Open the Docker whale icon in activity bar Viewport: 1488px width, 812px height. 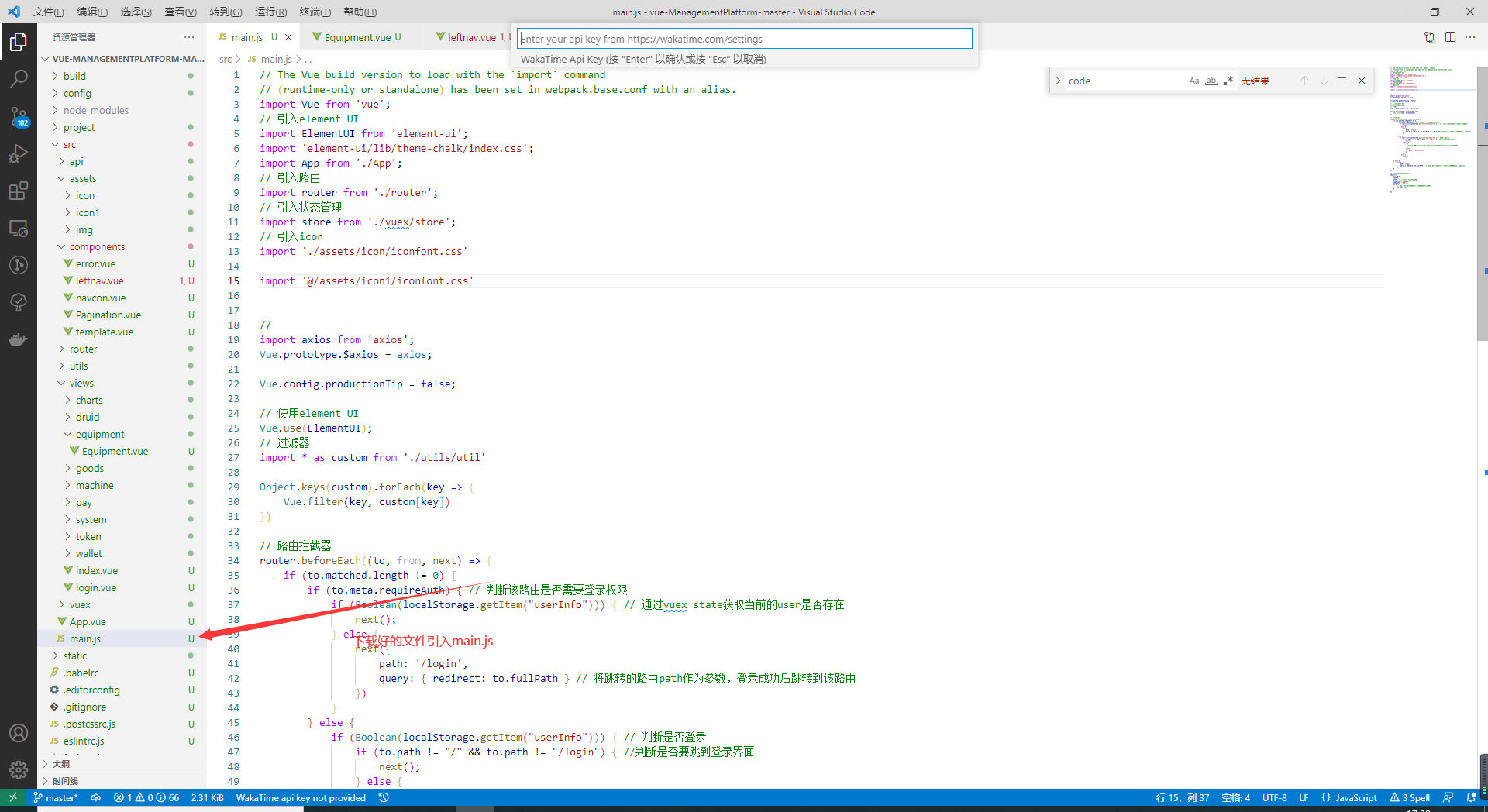tap(19, 339)
